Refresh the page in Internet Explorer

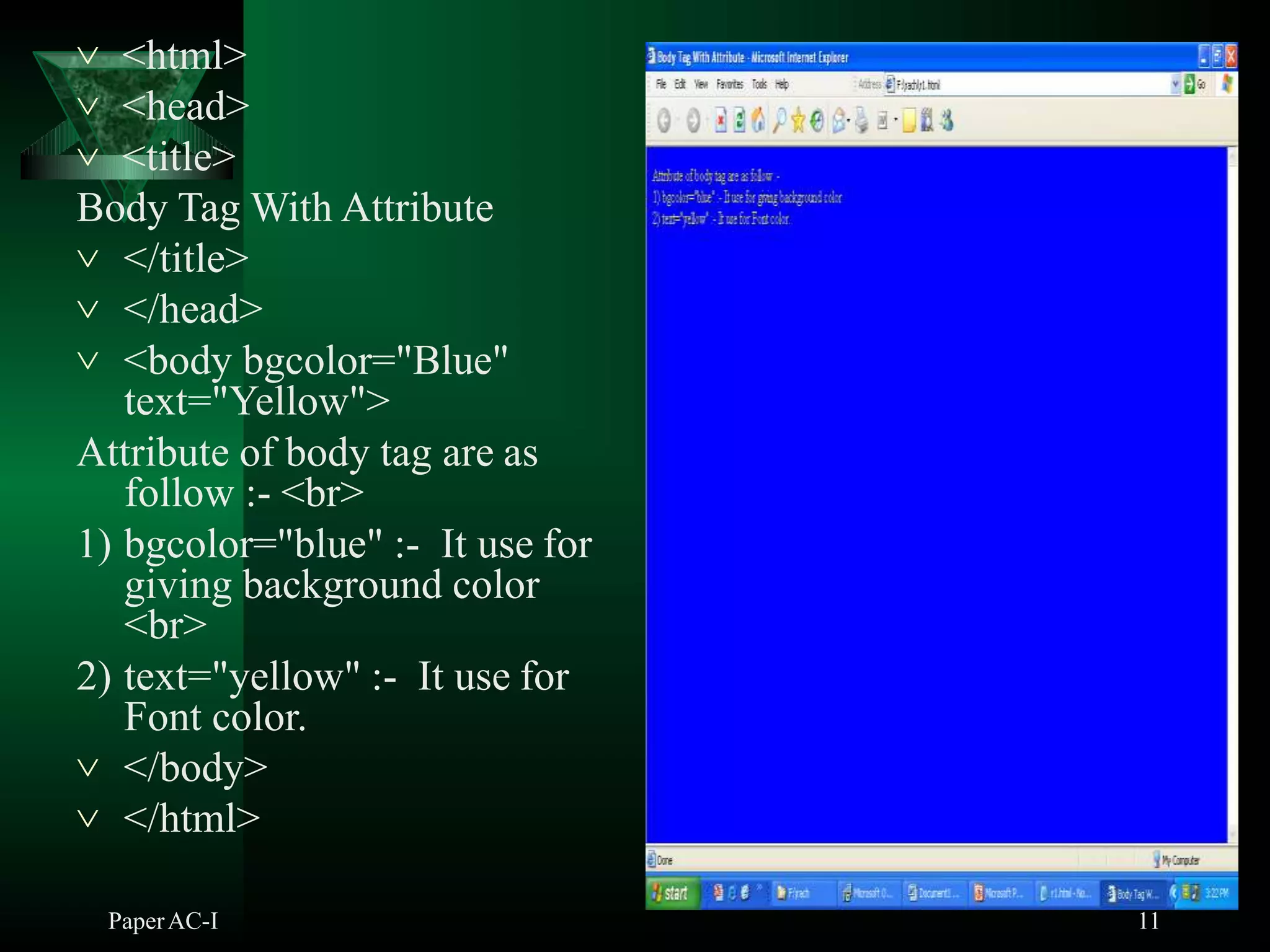click(x=739, y=120)
